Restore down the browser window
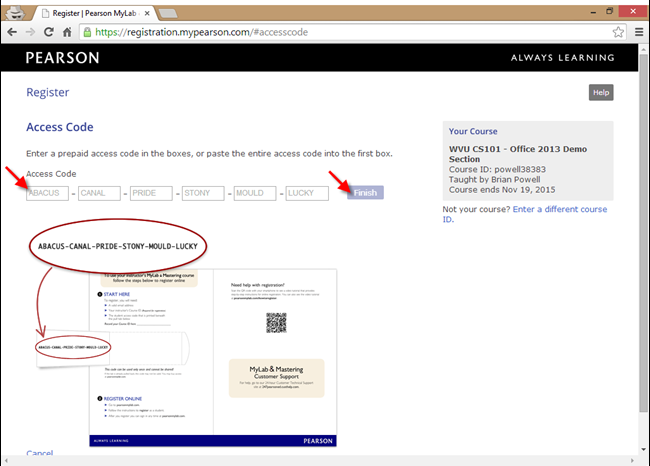 click(609, 11)
